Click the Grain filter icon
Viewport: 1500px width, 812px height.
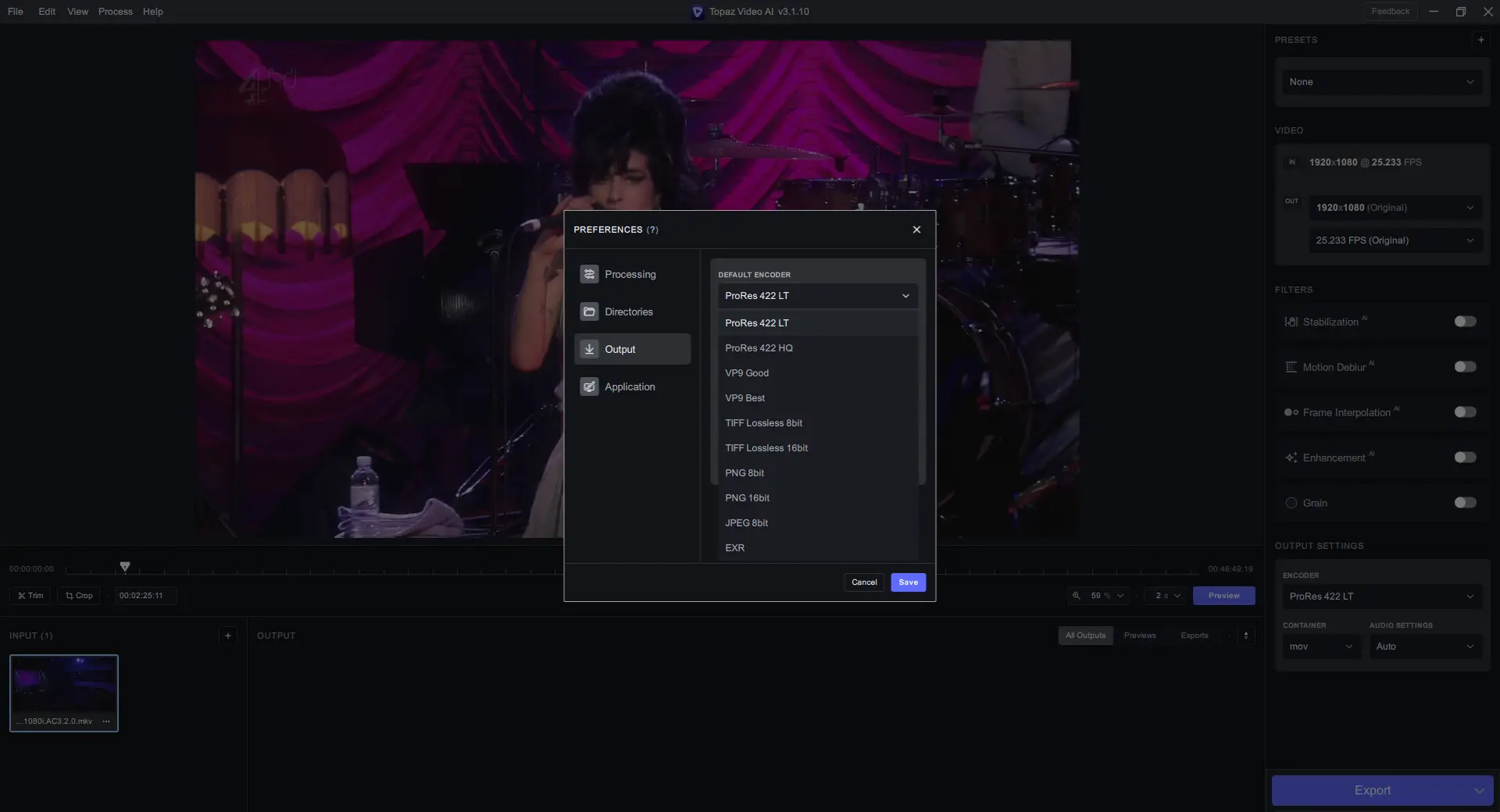(1291, 503)
